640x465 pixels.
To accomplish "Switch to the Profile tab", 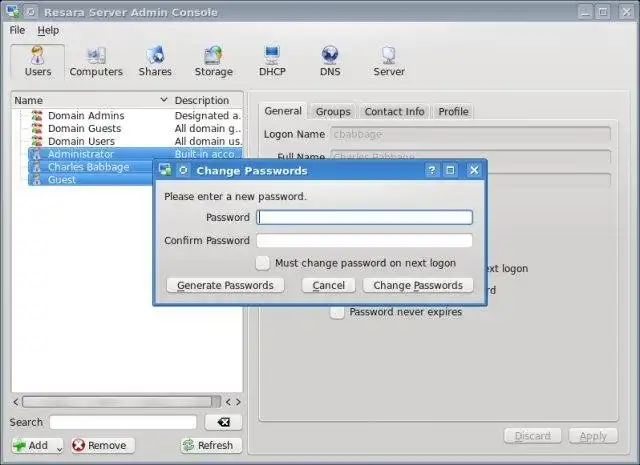I will pos(453,111).
